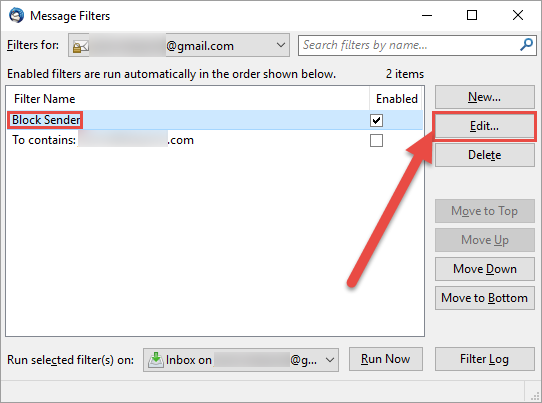Screen dimensions: 542x403
Task: Click Move to Bottom button
Action: coord(485,298)
